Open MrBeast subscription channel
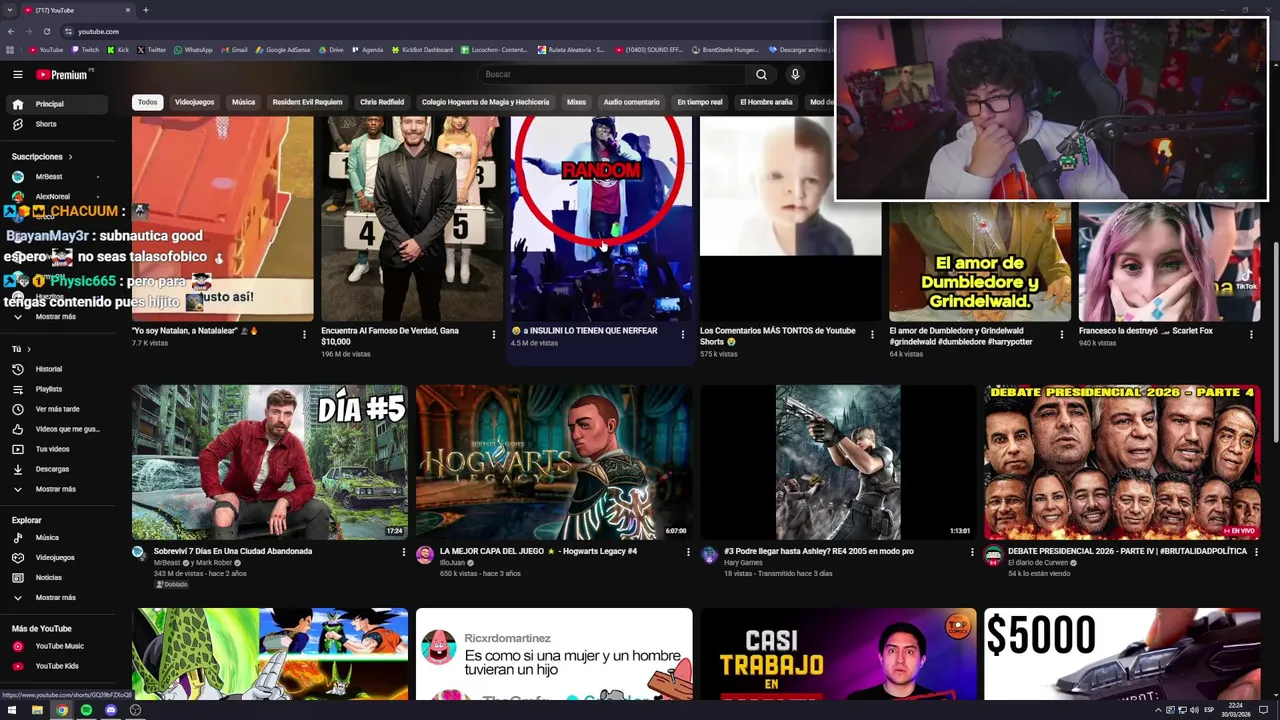The height and width of the screenshot is (720, 1280). point(48,177)
